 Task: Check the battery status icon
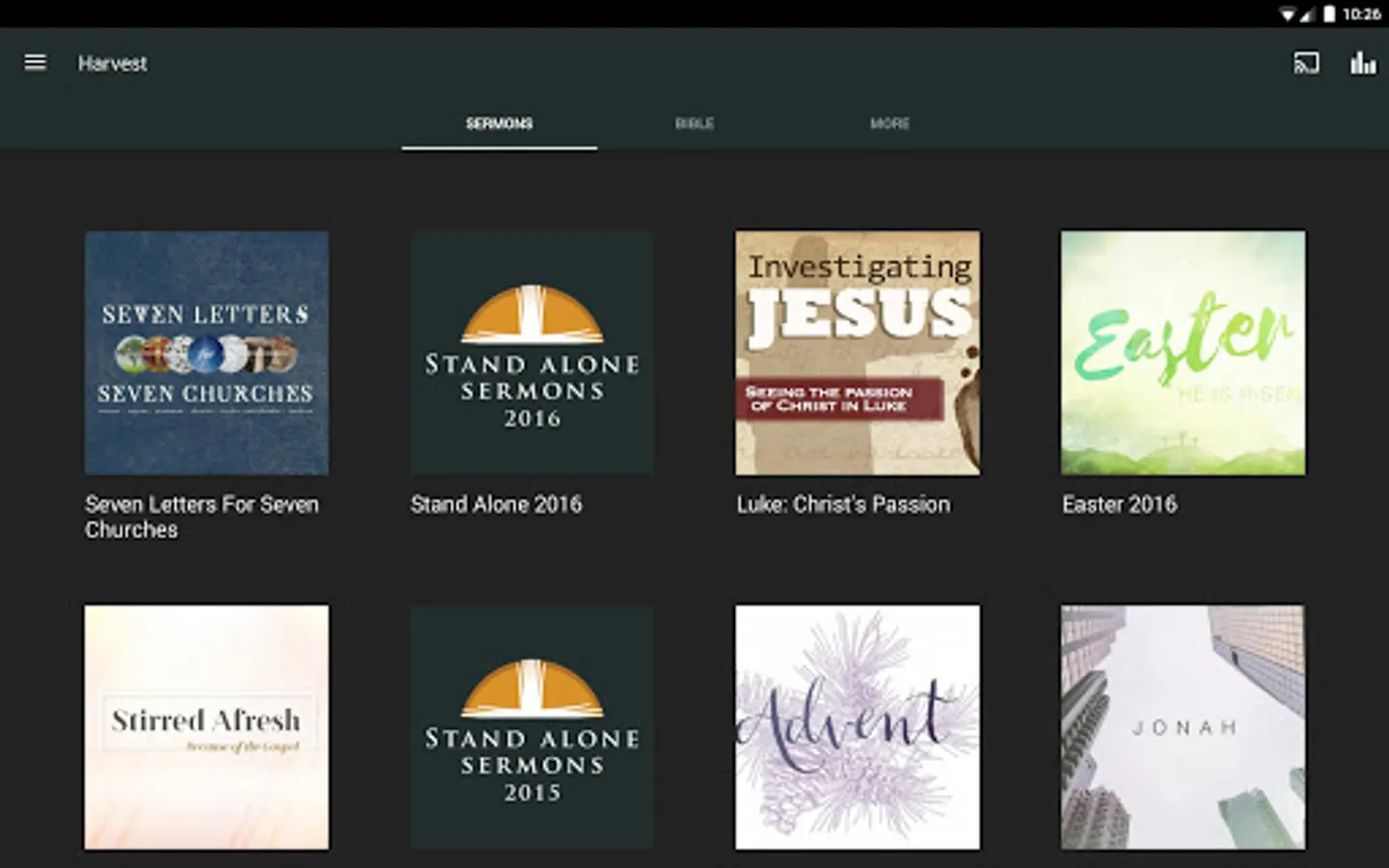pyautogui.click(x=1329, y=14)
